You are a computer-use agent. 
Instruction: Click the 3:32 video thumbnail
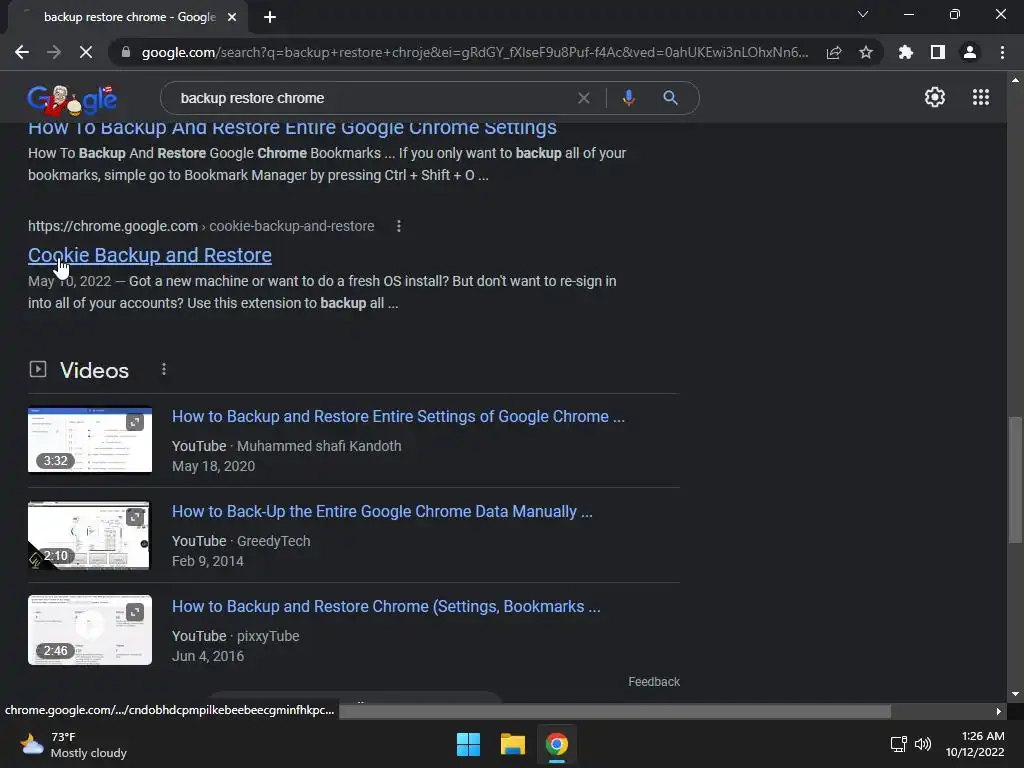(x=89, y=440)
